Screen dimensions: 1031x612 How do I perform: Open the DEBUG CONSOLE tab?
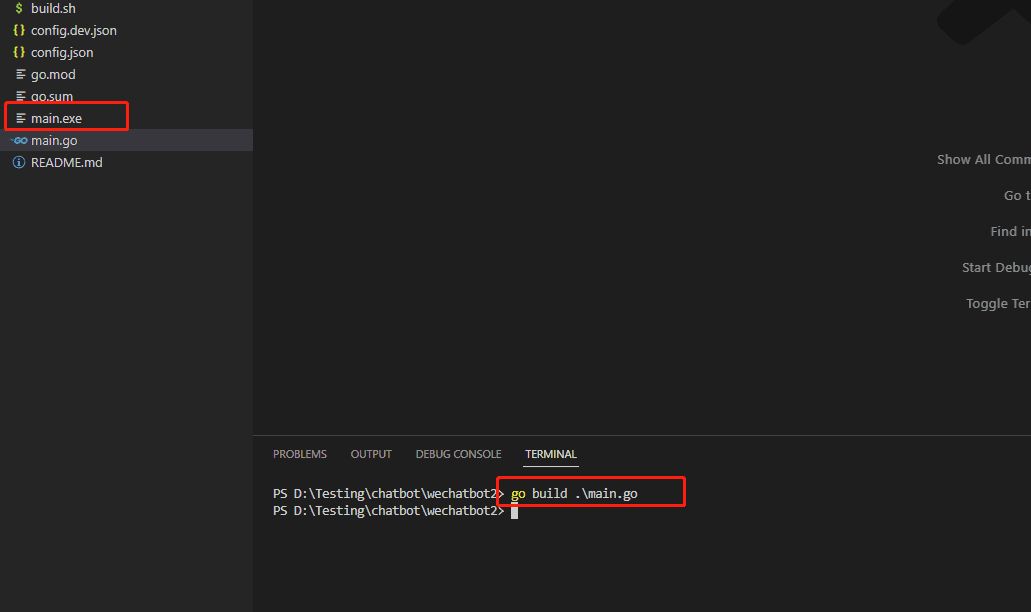click(x=458, y=454)
